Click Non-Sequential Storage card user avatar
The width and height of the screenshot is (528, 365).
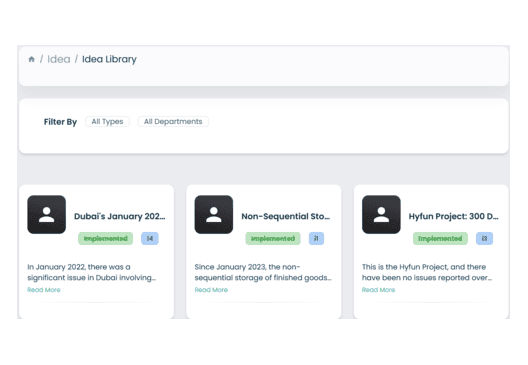coord(214,214)
